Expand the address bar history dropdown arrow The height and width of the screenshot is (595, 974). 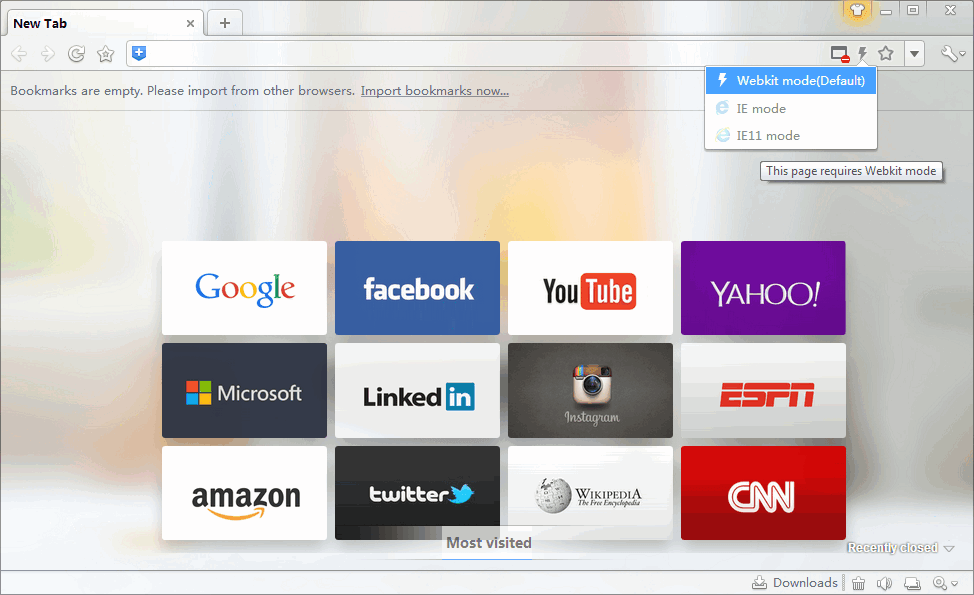(914, 54)
